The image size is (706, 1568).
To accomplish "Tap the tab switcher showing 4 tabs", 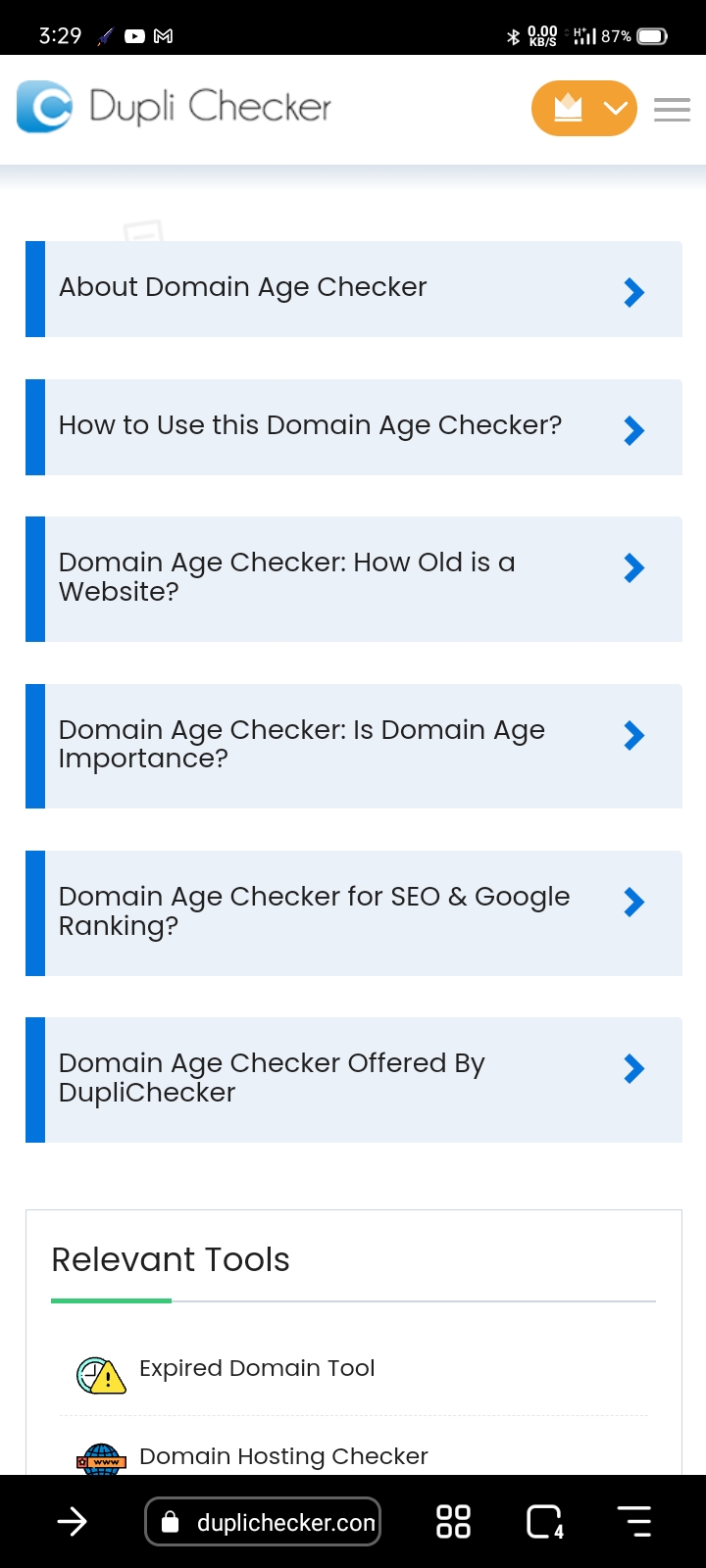I will coord(543,1521).
